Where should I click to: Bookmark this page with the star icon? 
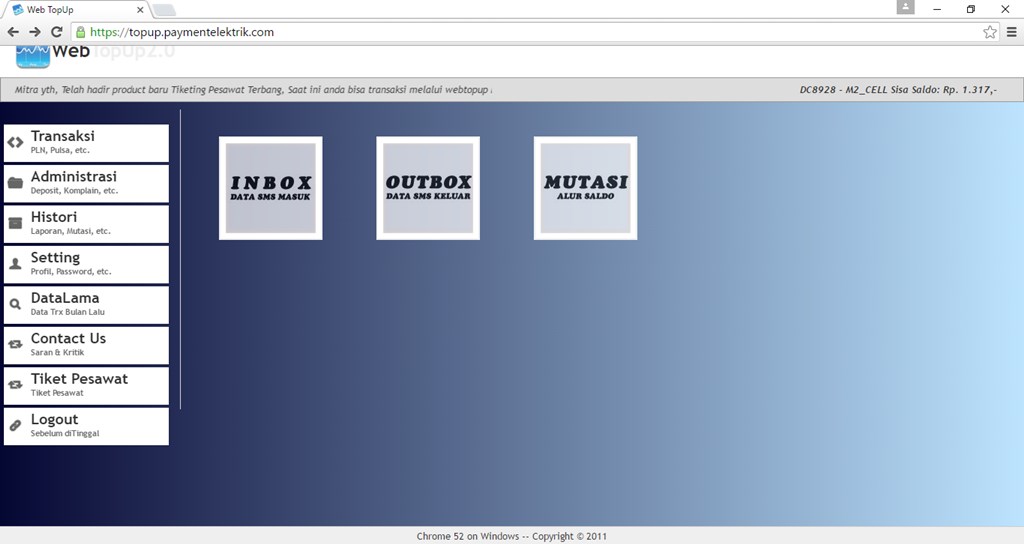[x=989, y=32]
